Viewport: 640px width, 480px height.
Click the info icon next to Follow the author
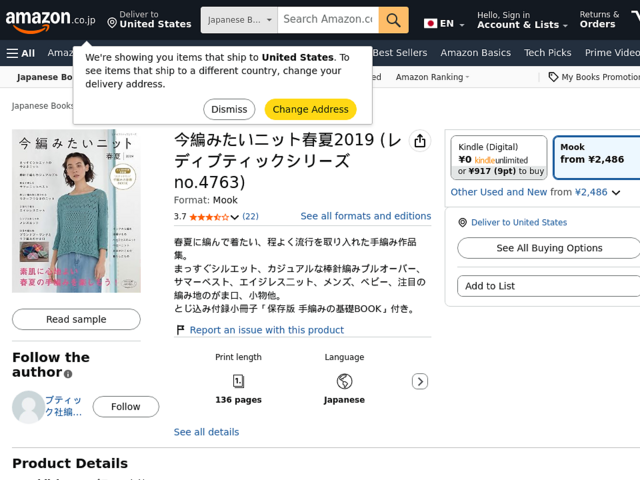click(x=68, y=373)
